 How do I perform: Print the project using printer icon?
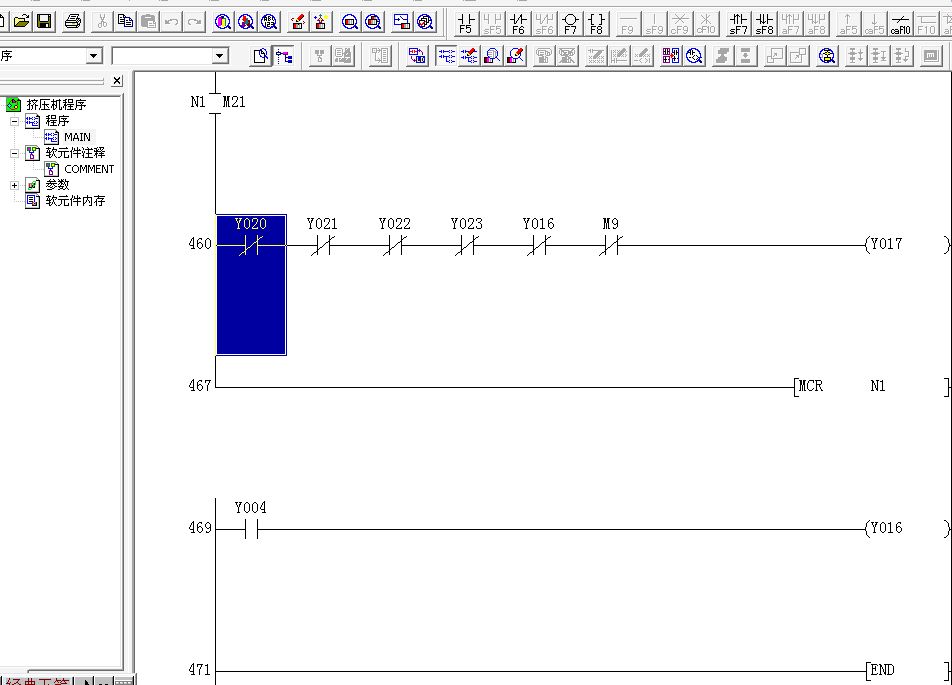click(x=73, y=21)
